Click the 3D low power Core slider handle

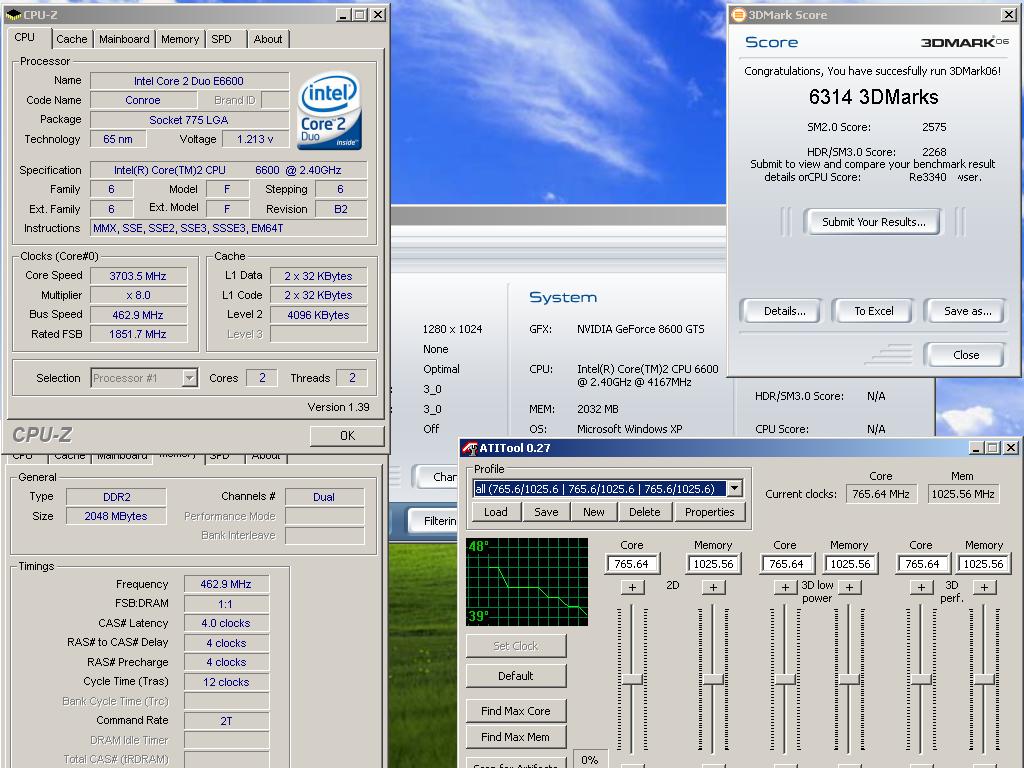pyautogui.click(x=785, y=679)
